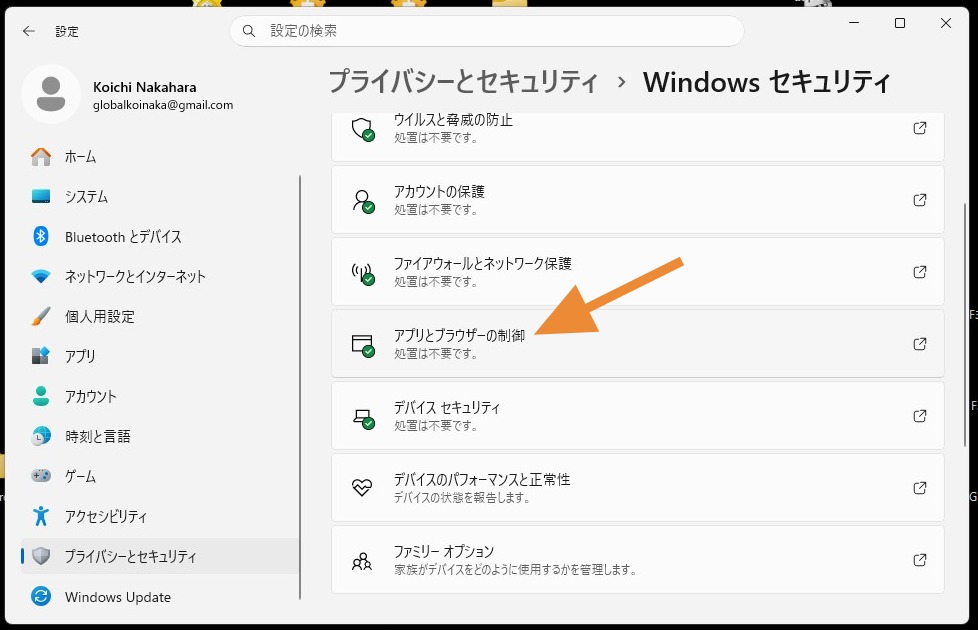Click external-link icon for デバイス セキュリティ
The image size is (978, 630).
point(919,415)
